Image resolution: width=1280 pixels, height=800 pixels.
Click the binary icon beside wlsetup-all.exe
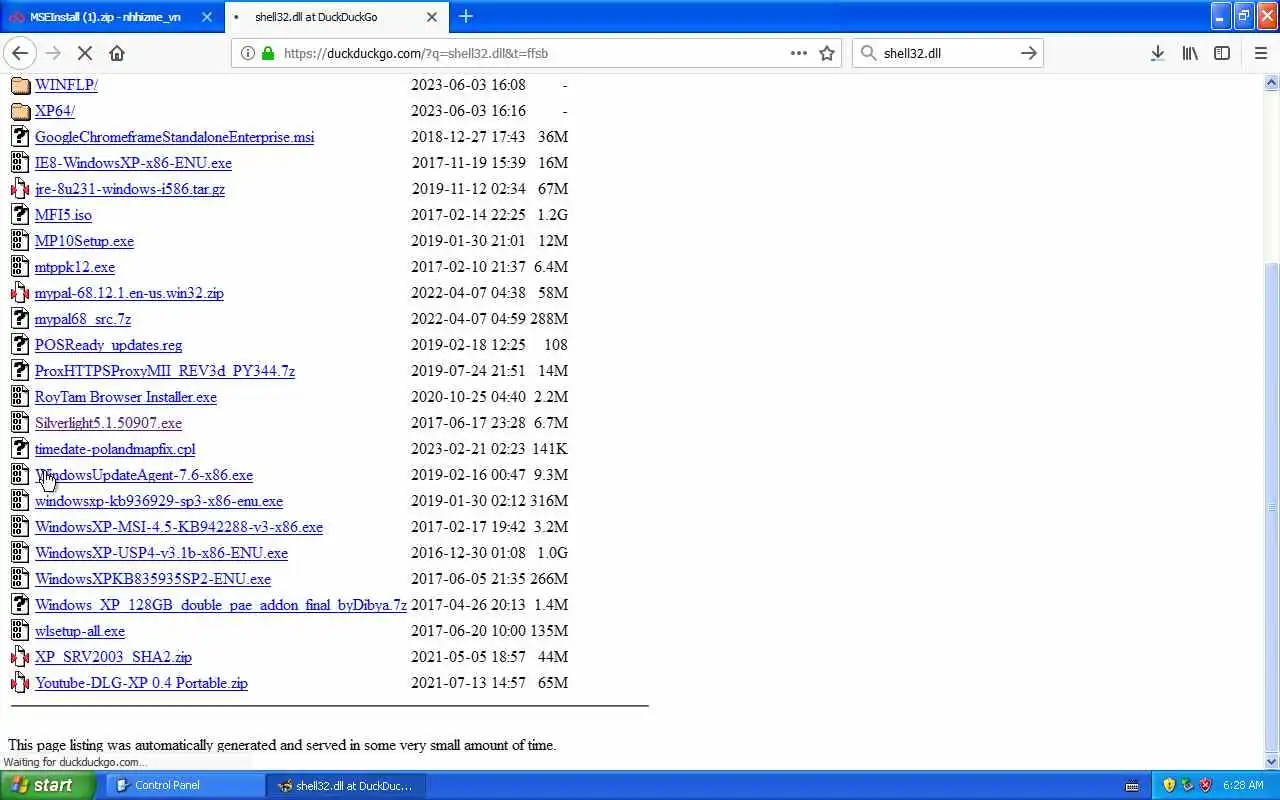point(20,631)
